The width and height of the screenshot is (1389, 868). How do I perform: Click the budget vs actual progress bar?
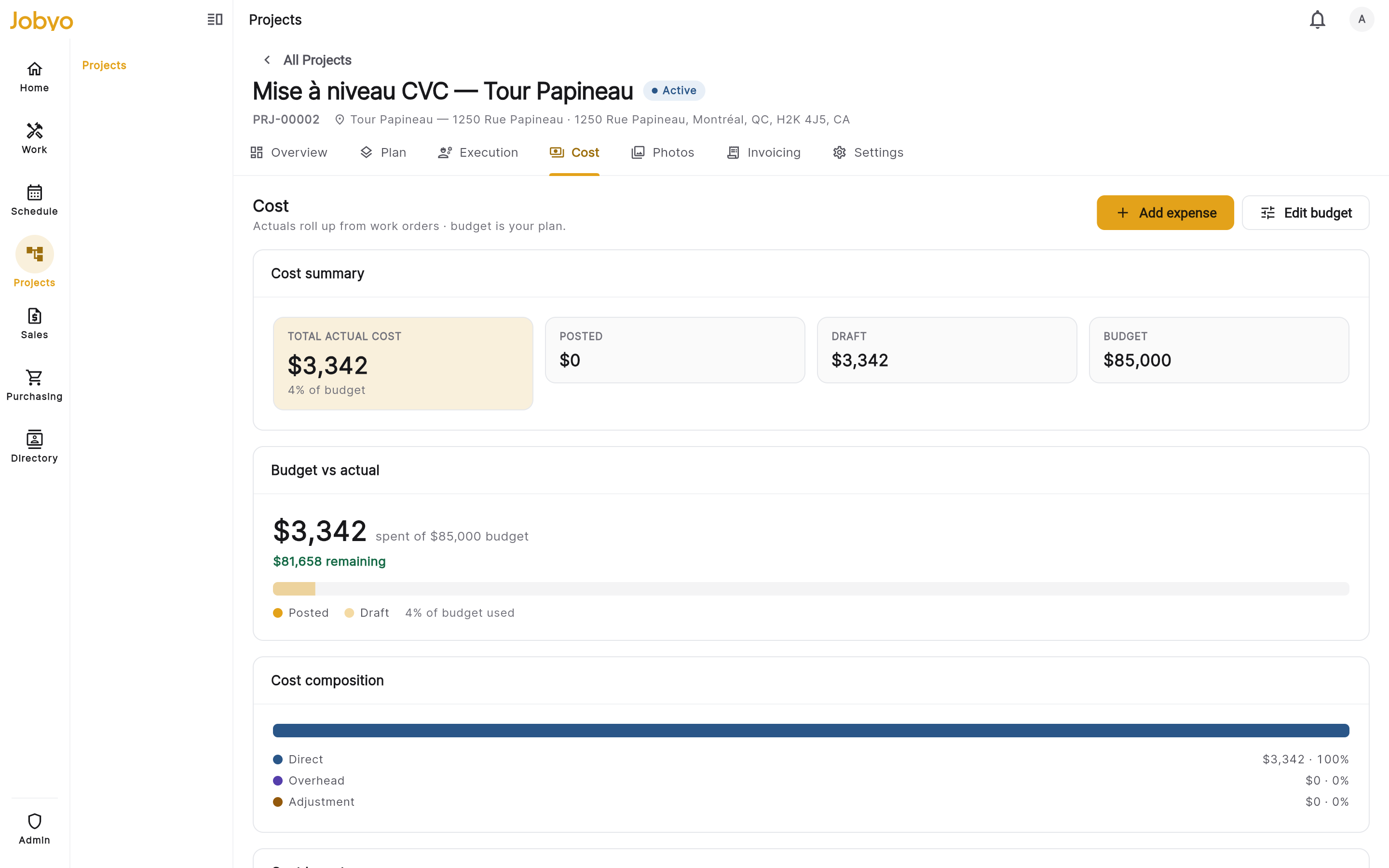pos(810,588)
